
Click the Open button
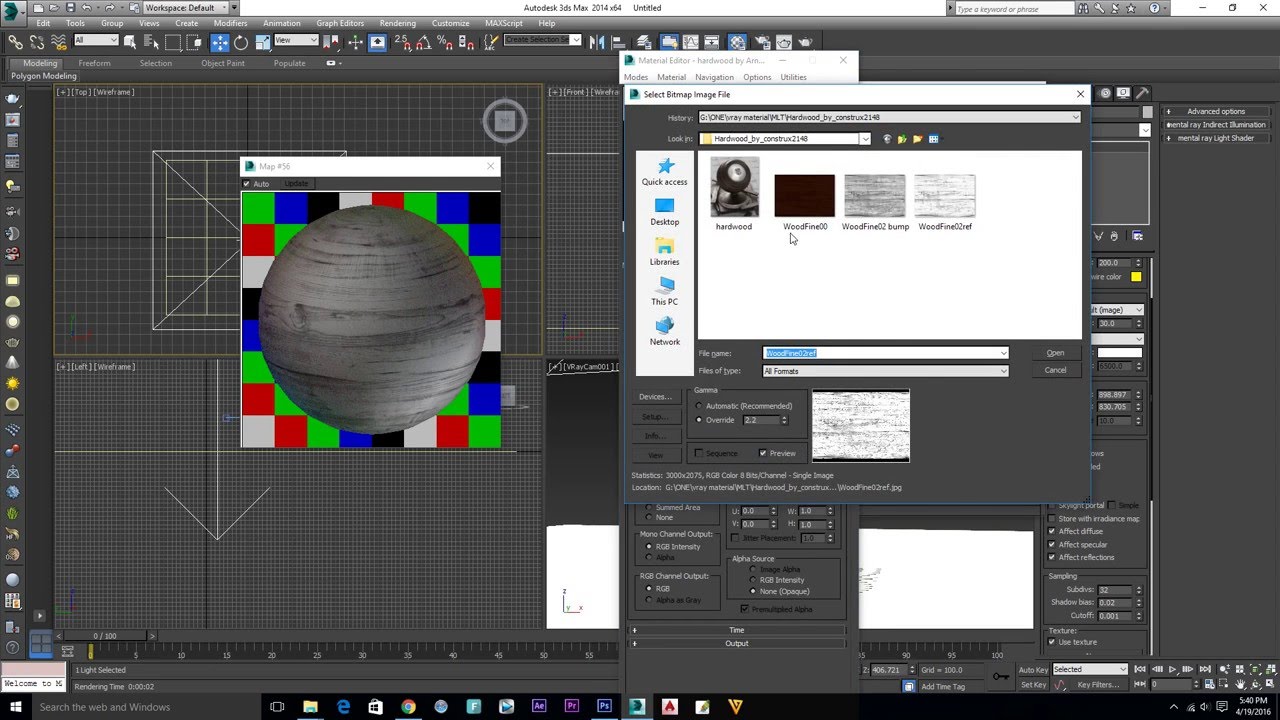1055,353
